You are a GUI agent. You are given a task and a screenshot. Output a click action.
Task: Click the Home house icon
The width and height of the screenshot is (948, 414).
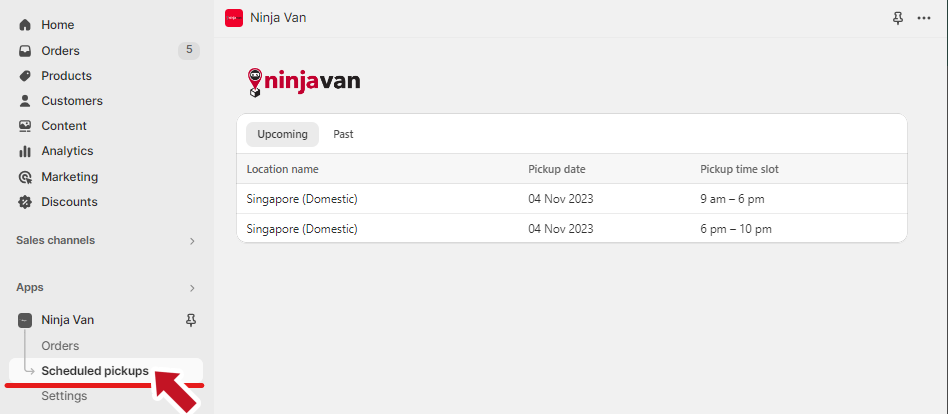26,25
